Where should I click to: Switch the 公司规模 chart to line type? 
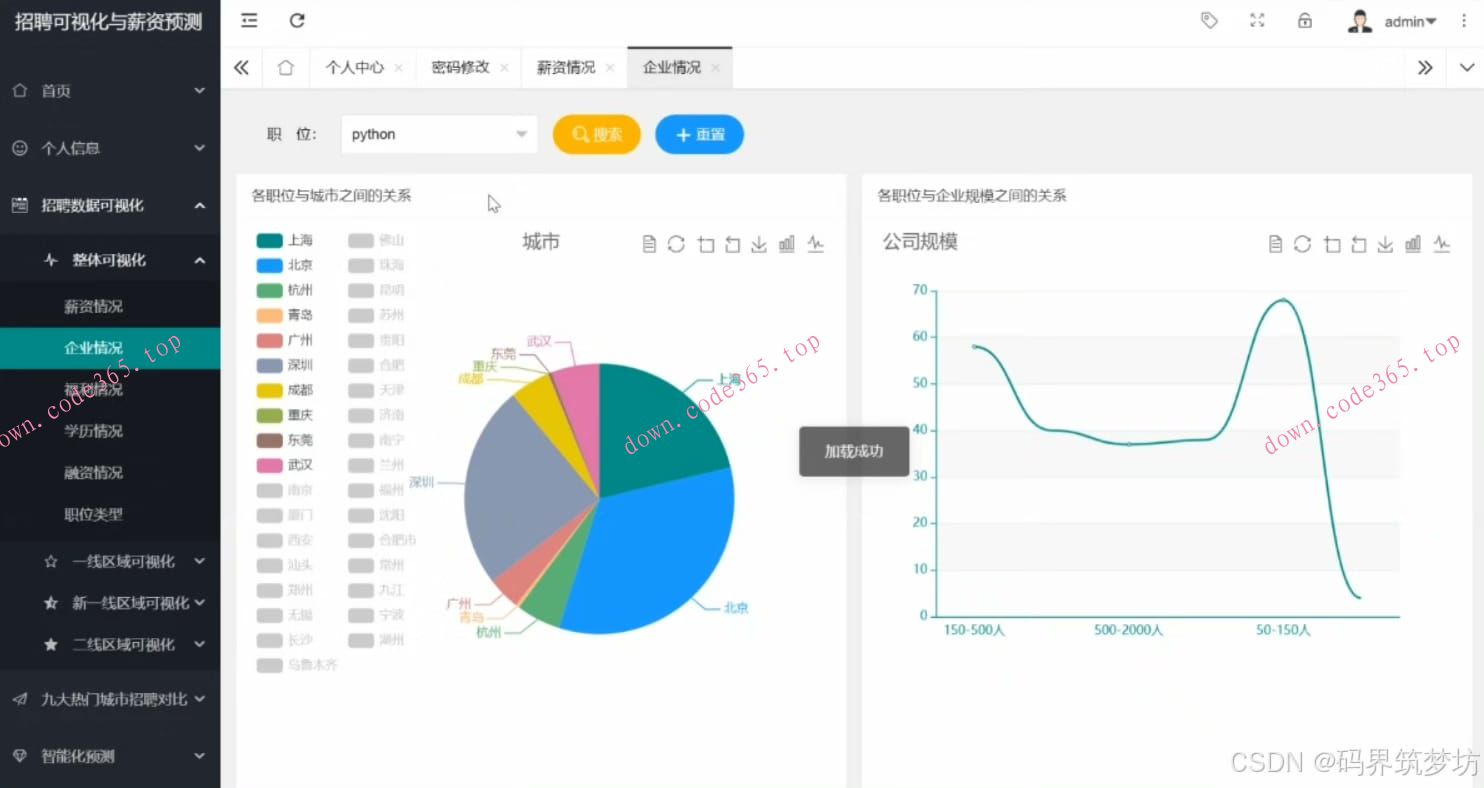(x=1442, y=244)
